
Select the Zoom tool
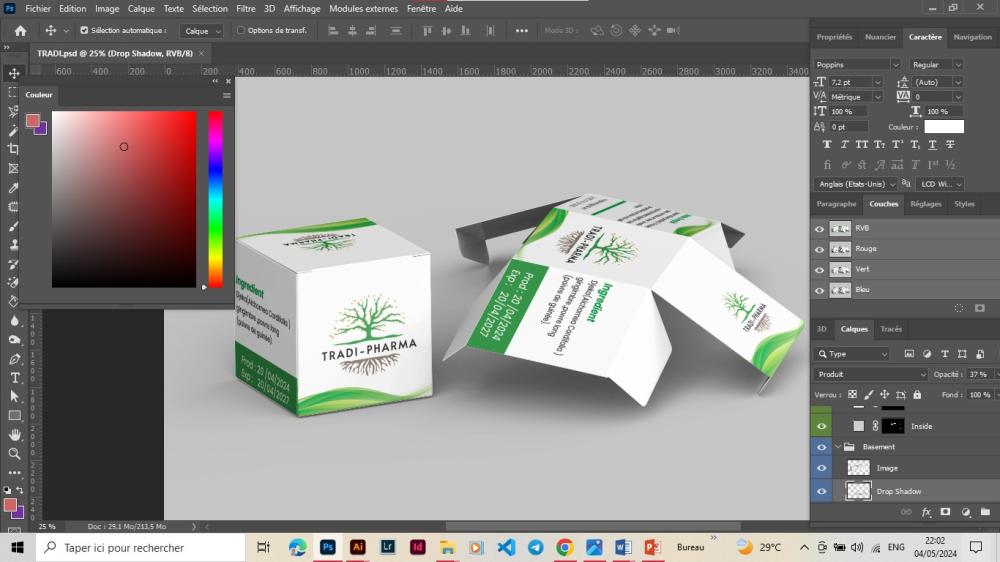pos(14,454)
